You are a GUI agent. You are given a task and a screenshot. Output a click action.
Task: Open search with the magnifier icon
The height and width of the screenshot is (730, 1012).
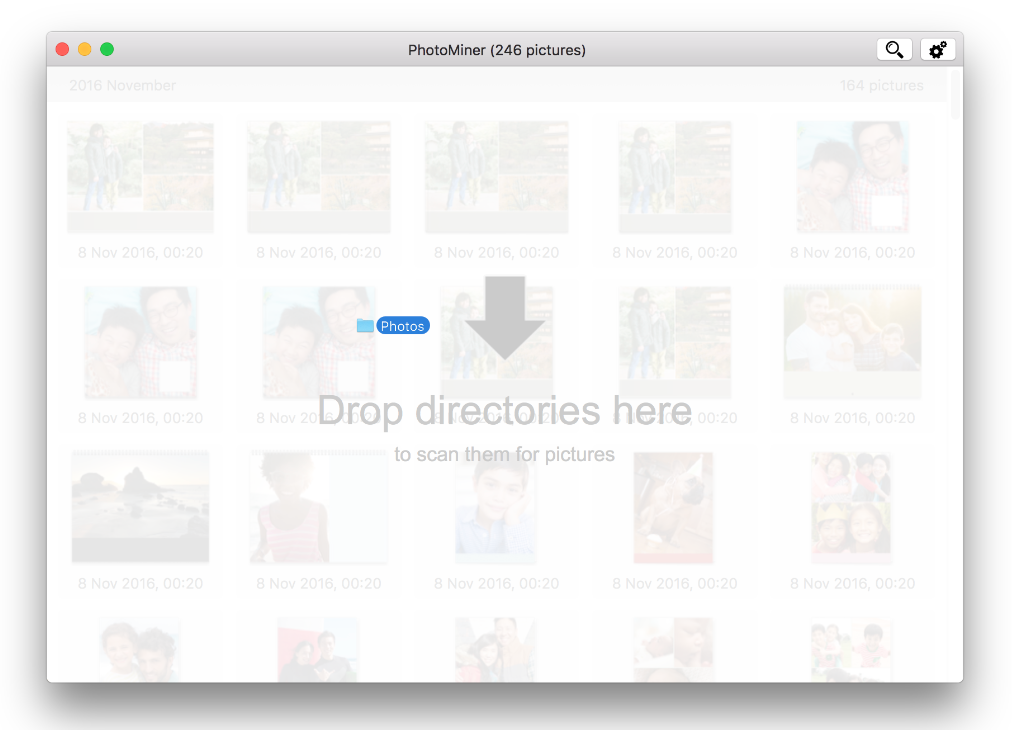pyautogui.click(x=894, y=50)
